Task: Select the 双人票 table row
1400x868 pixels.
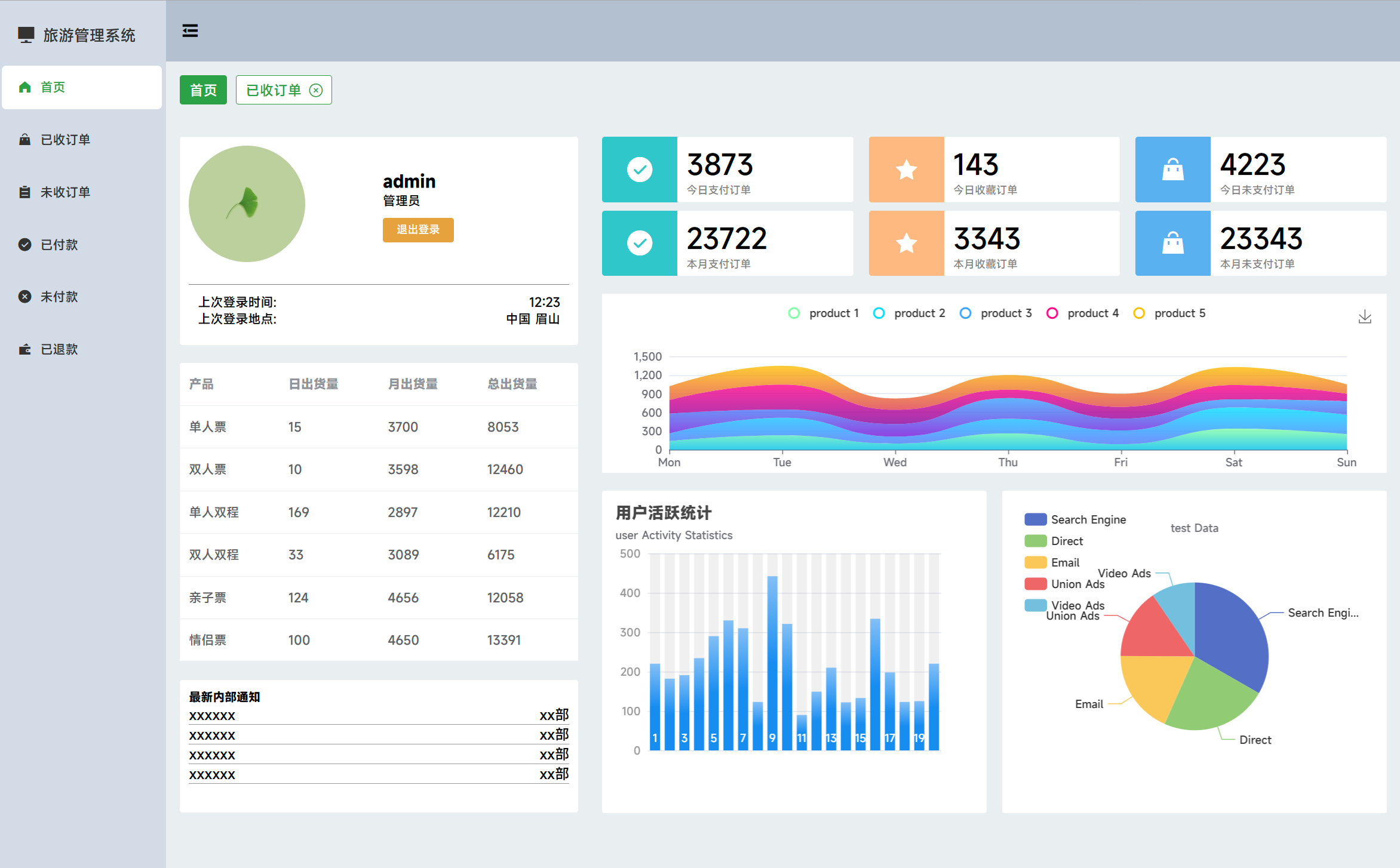Action: pos(379,469)
